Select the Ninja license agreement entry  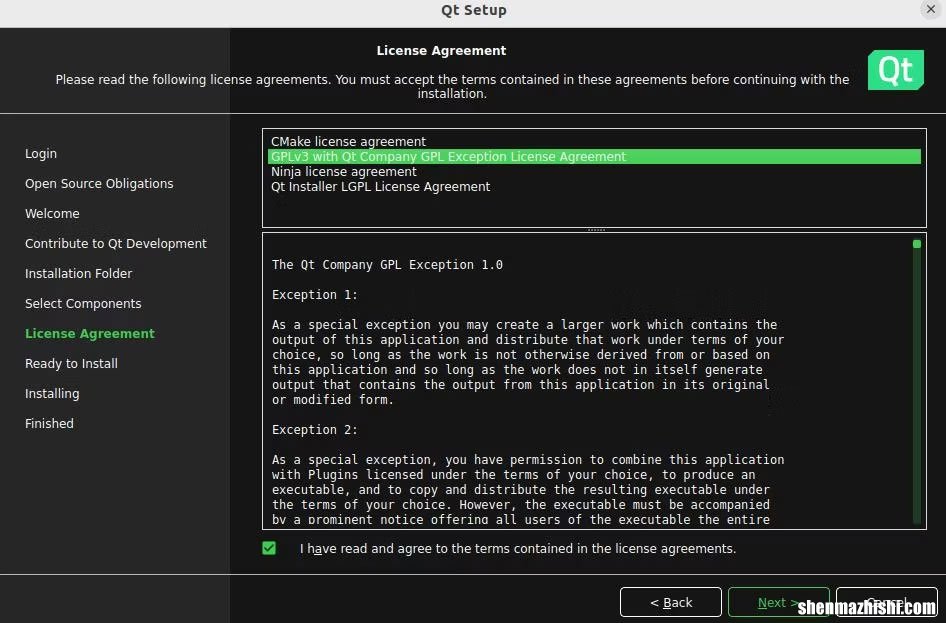click(343, 171)
